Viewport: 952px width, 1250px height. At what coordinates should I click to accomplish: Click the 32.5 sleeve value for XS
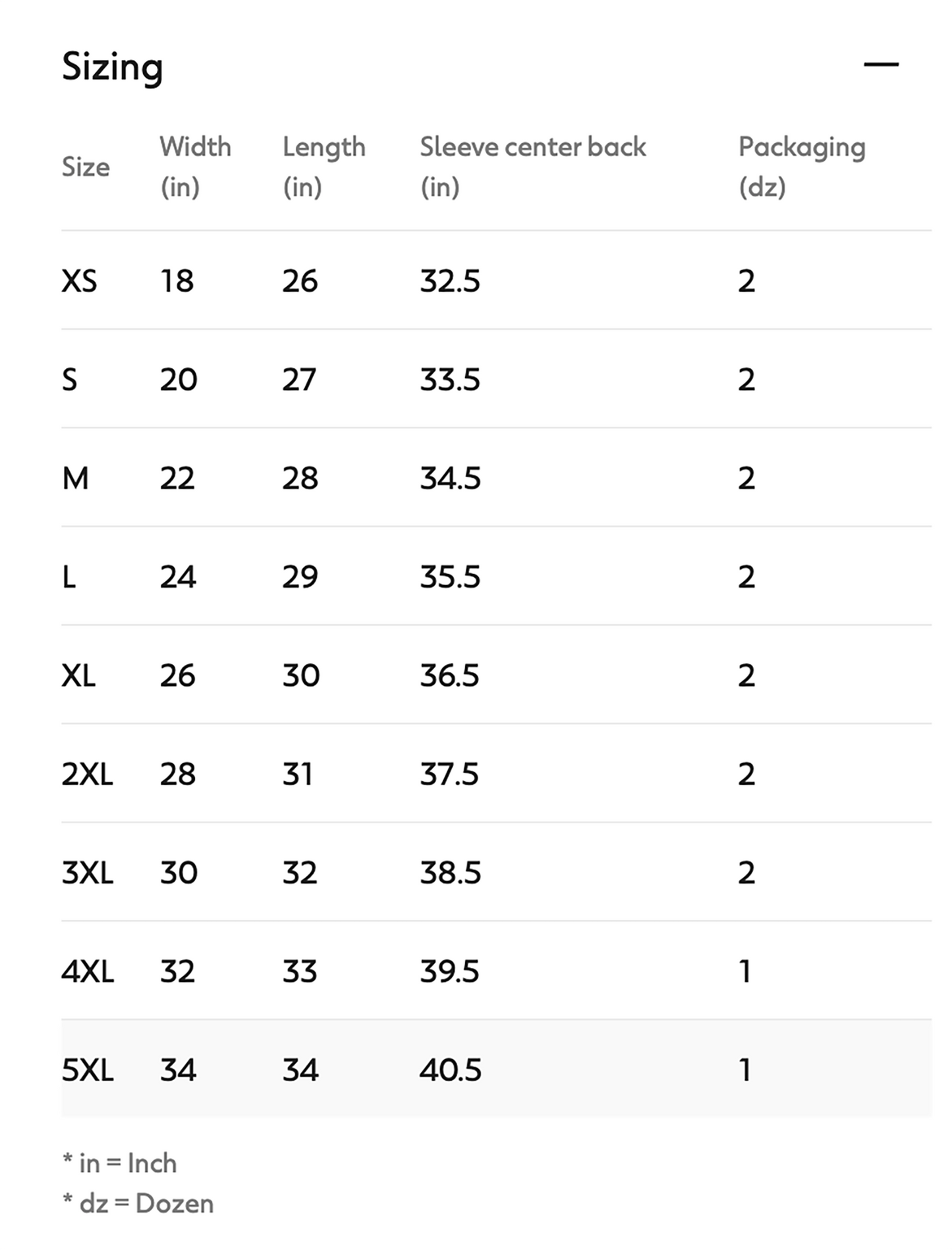pos(451,281)
